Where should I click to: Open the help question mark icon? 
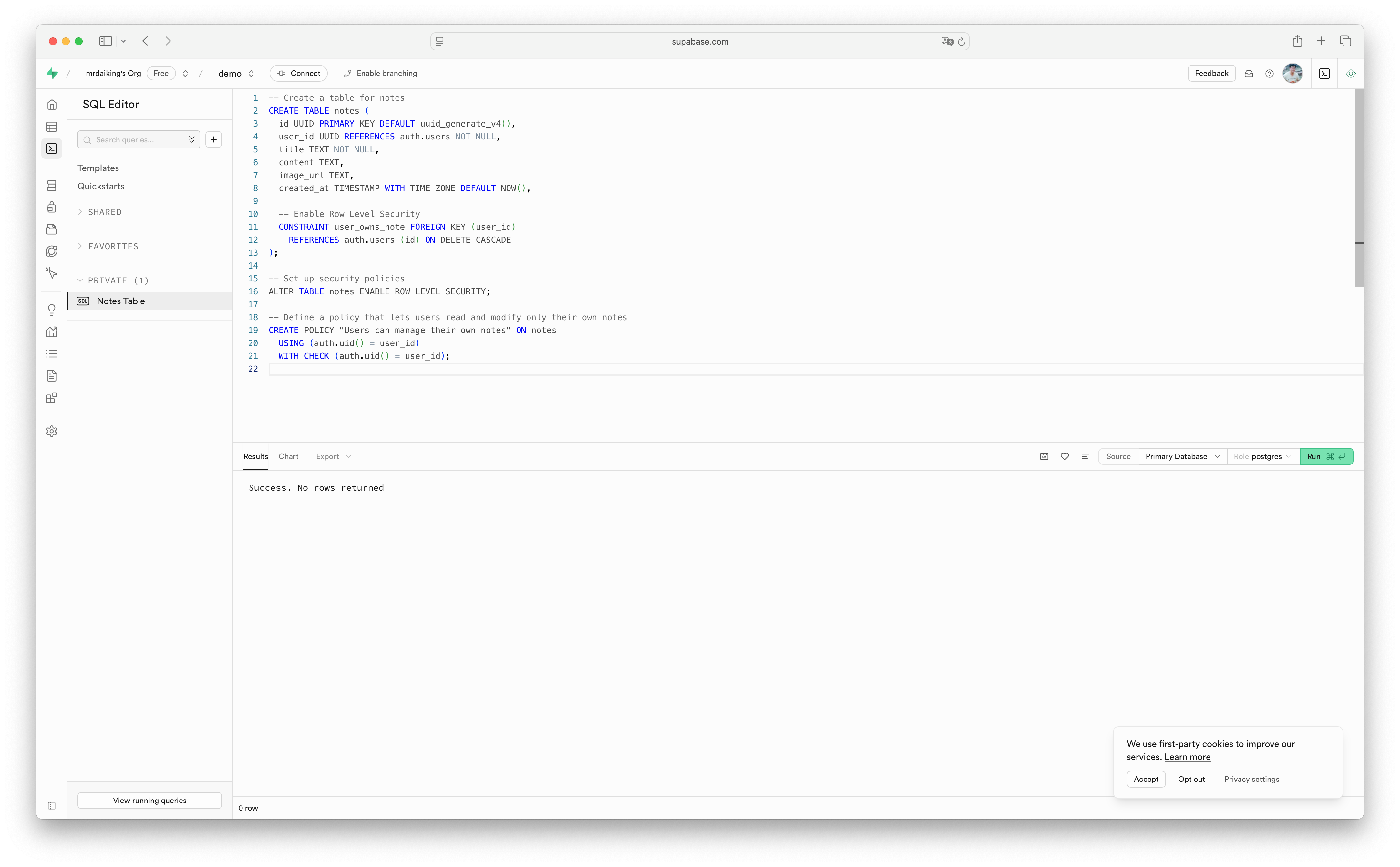tap(1269, 73)
